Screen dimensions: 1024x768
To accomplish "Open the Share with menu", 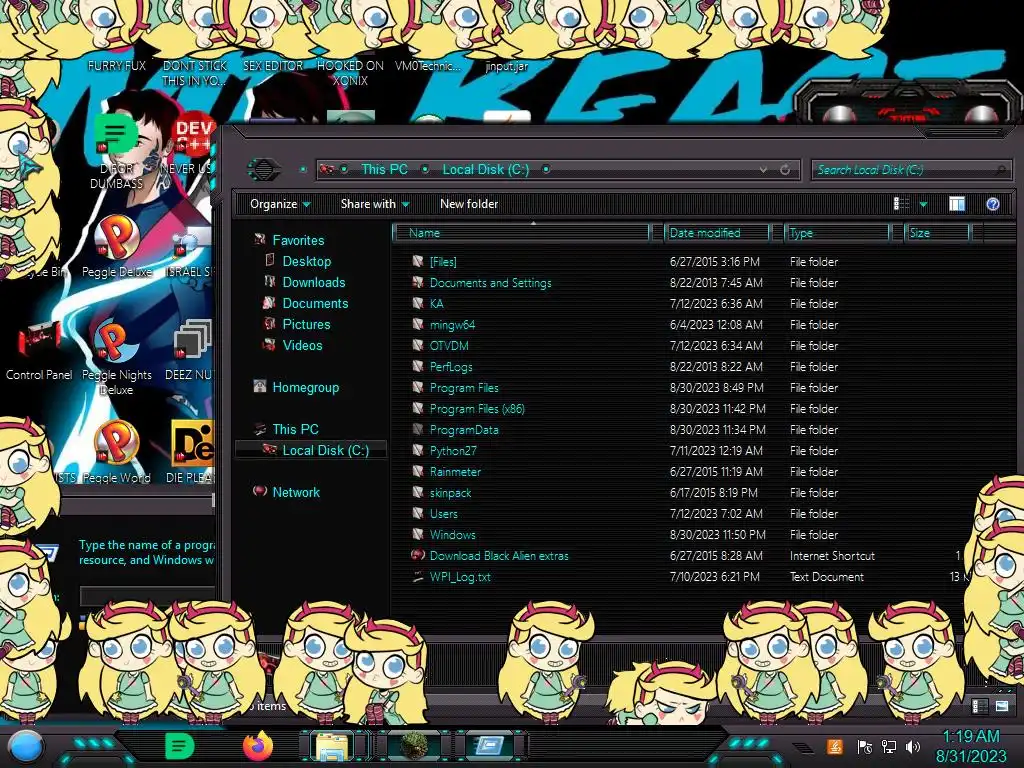I will (375, 204).
